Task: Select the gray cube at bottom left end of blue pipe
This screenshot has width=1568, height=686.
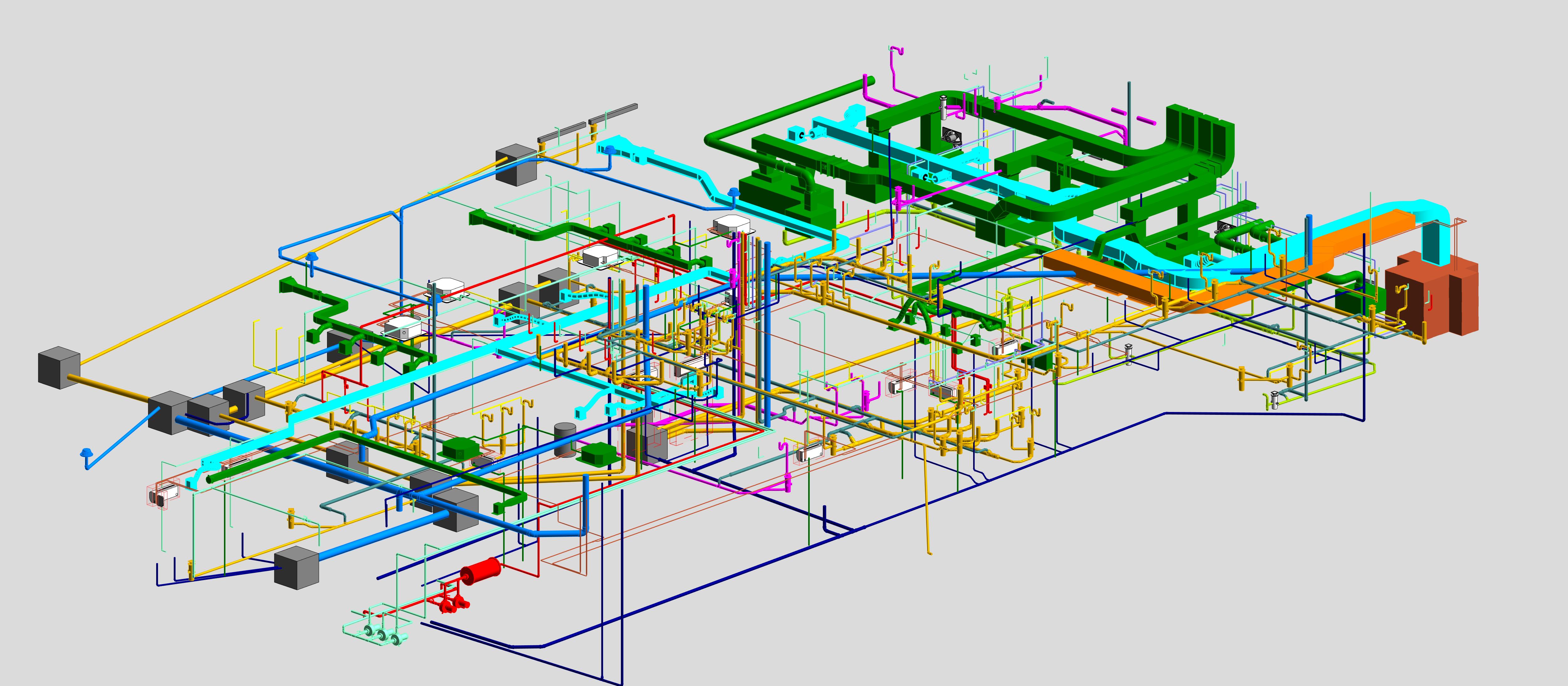Action: click(x=297, y=568)
